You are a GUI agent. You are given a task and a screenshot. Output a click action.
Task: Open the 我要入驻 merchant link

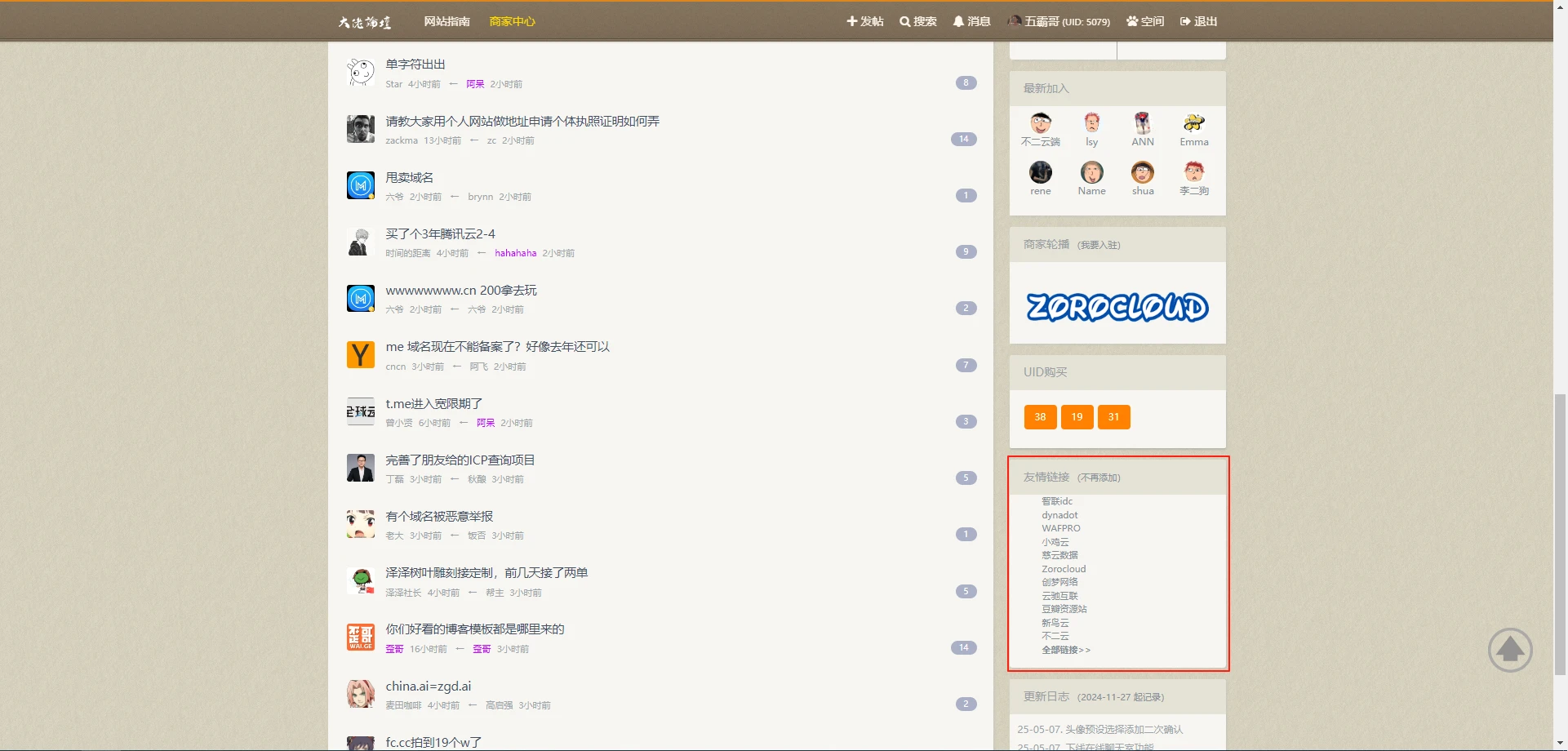[x=1099, y=245]
